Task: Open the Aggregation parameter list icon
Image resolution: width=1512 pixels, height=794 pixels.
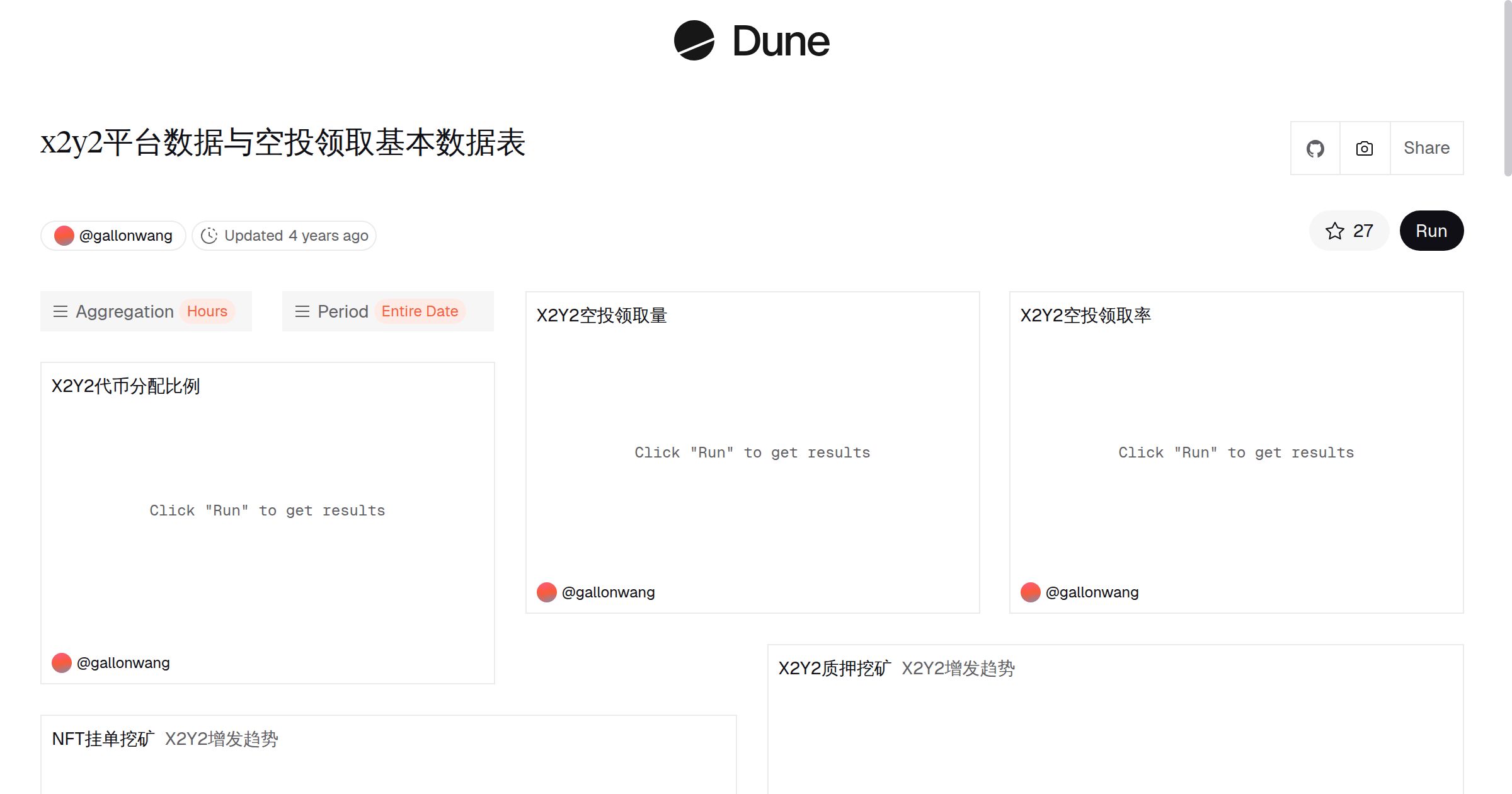Action: [60, 311]
